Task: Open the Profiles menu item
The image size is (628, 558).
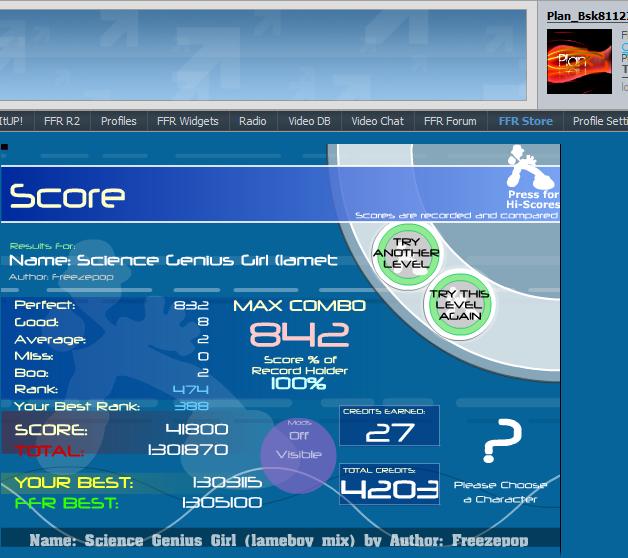Action: pyautogui.click(x=119, y=121)
